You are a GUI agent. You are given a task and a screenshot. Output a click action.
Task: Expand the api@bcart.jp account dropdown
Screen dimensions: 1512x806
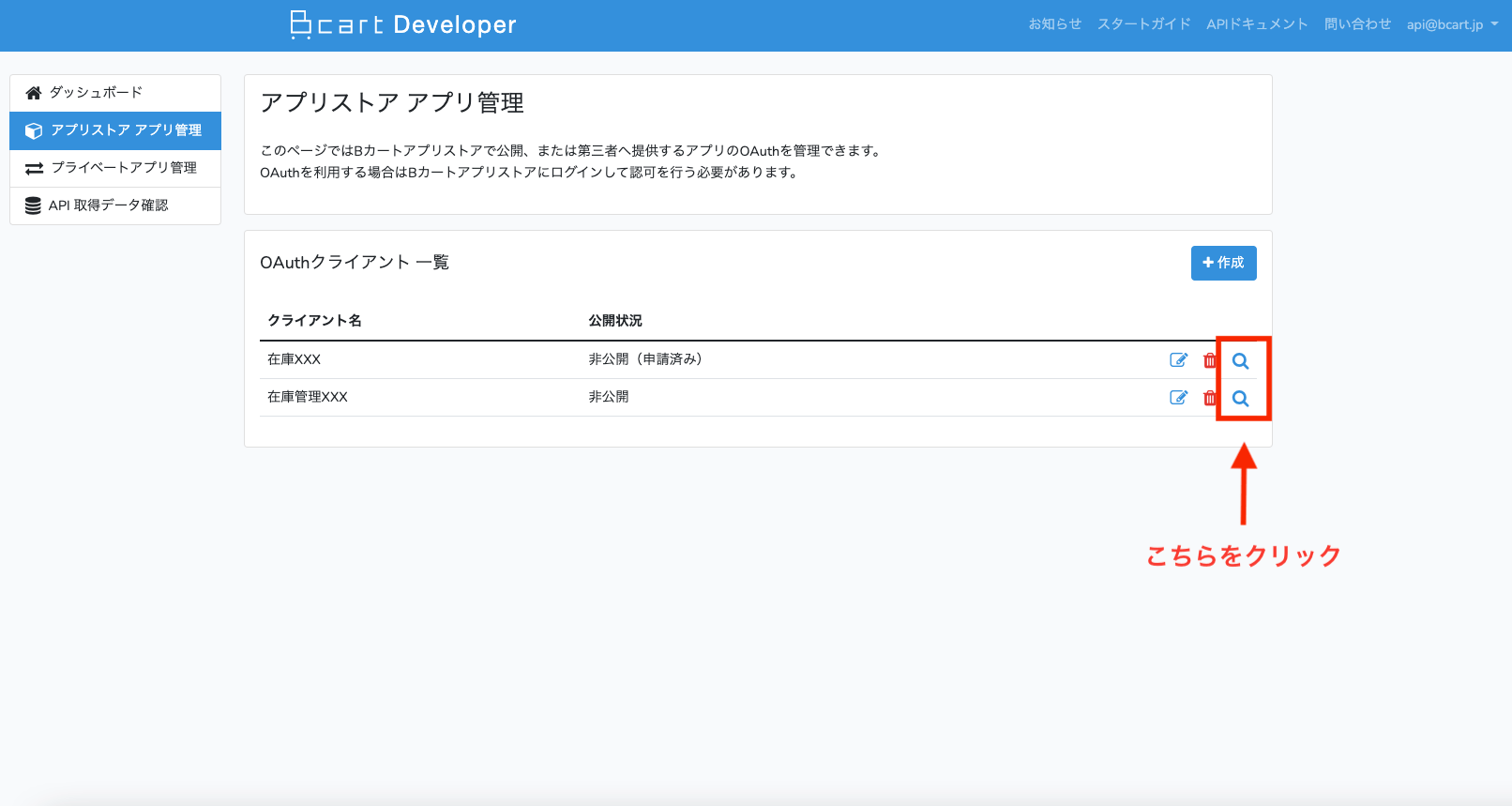[x=1452, y=24]
